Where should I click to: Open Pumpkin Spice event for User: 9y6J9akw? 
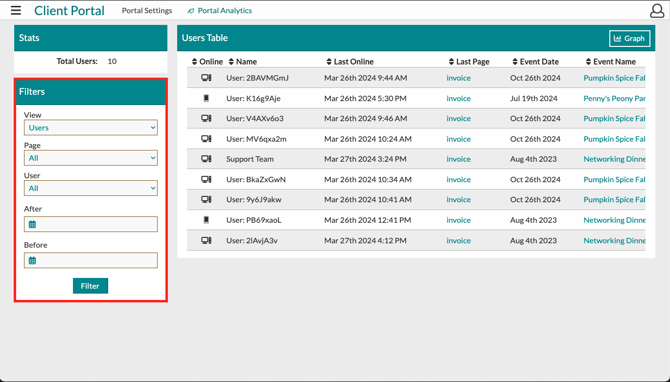click(x=614, y=200)
